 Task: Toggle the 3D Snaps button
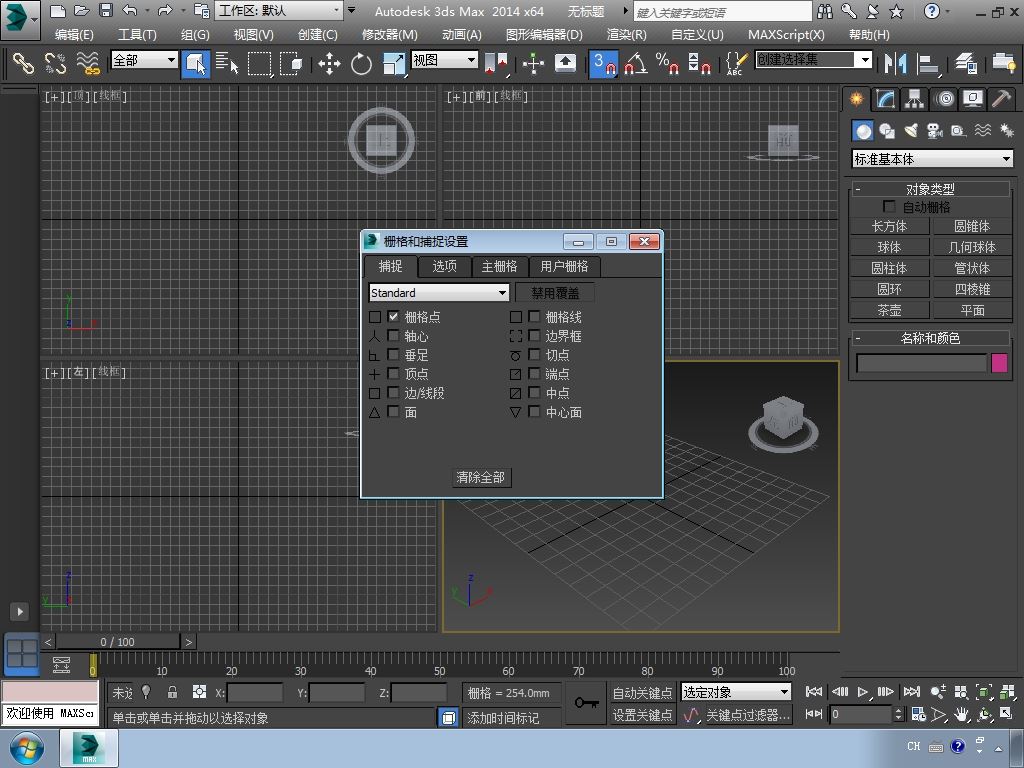coord(603,63)
